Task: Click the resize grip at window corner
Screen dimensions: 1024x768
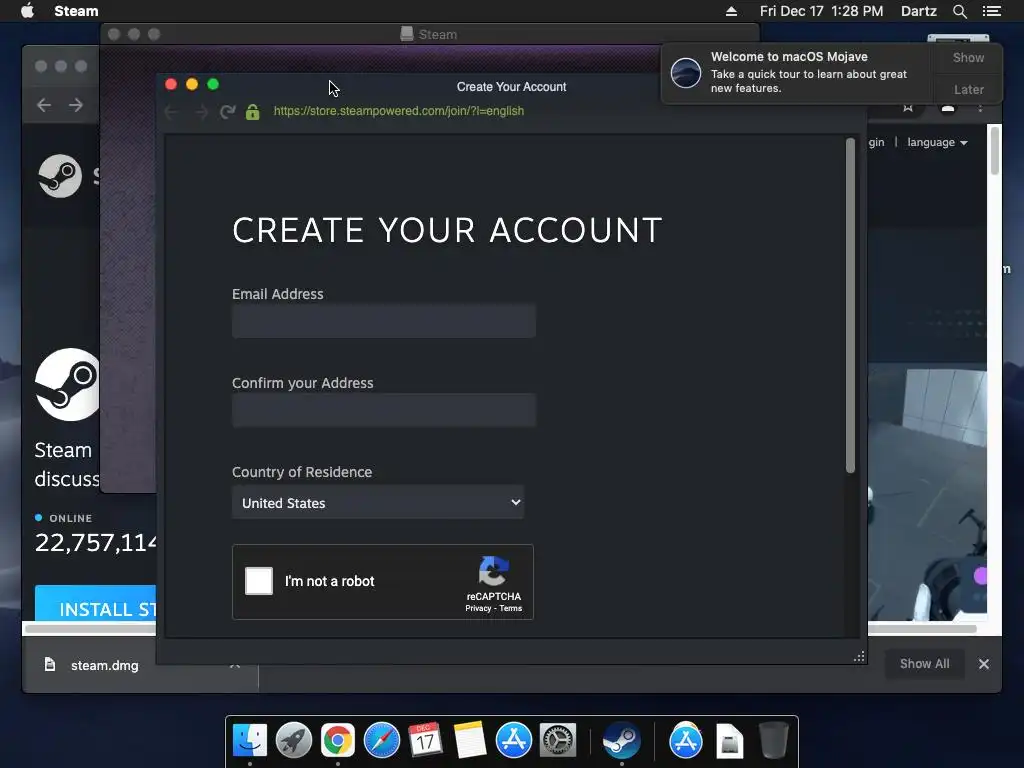Action: click(x=859, y=657)
